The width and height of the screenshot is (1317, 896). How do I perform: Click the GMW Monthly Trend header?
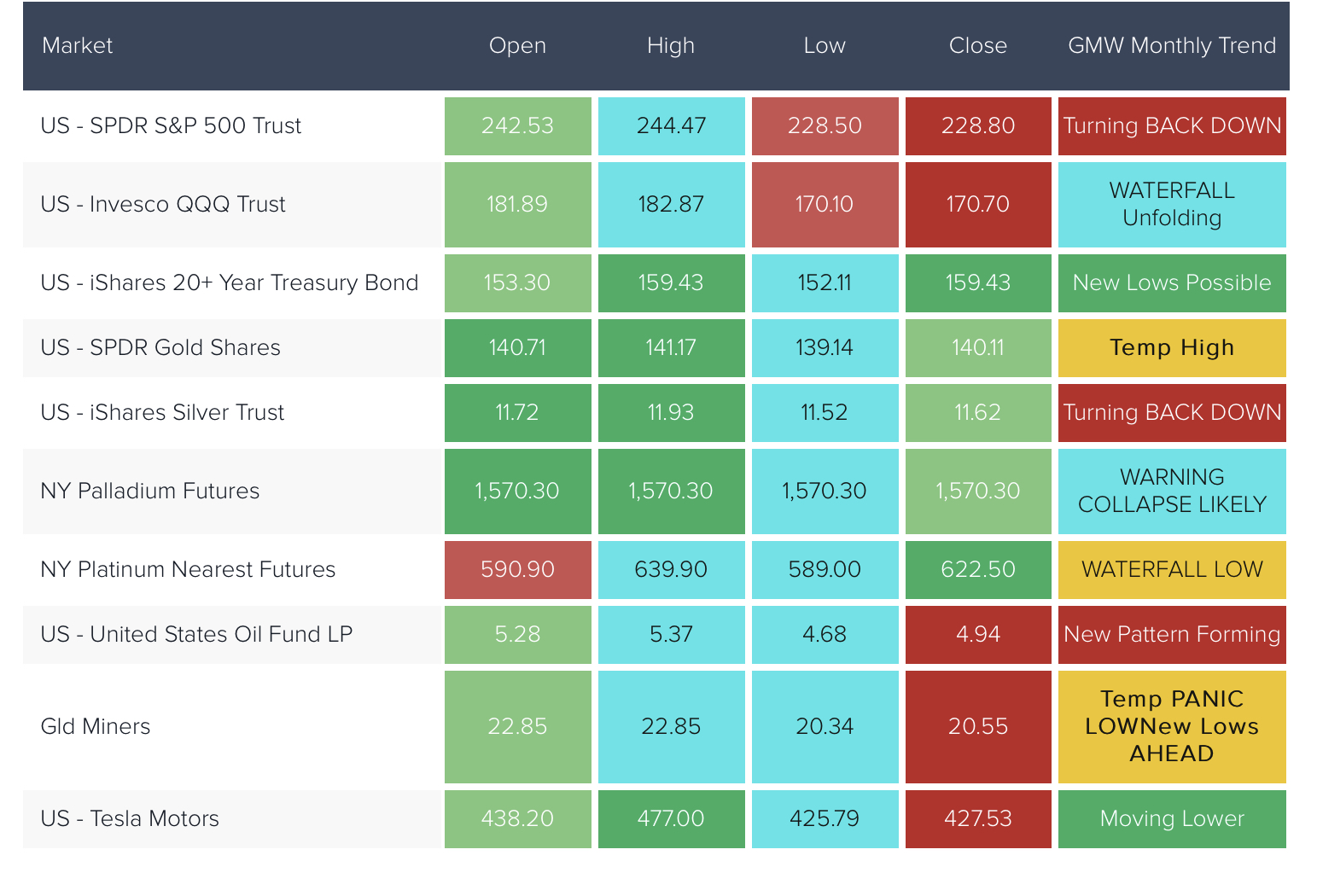1172,46
